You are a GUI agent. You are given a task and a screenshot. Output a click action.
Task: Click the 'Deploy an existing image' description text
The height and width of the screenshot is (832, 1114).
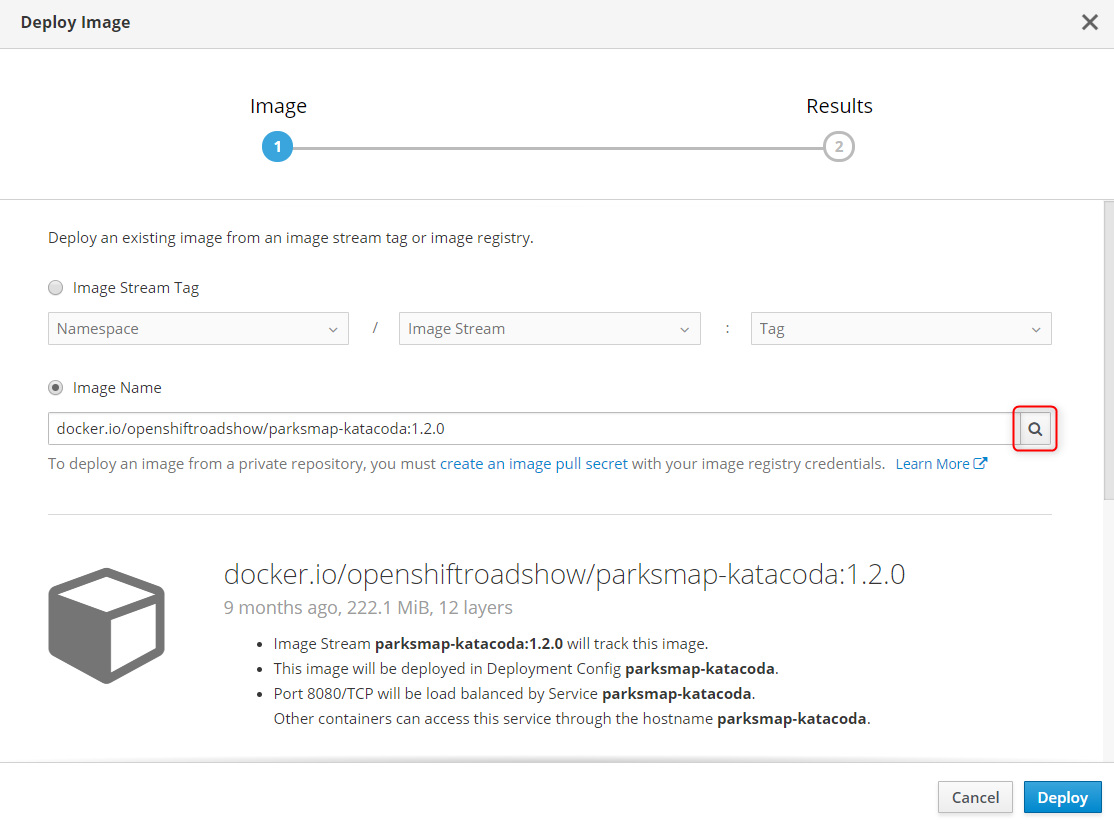pos(291,237)
